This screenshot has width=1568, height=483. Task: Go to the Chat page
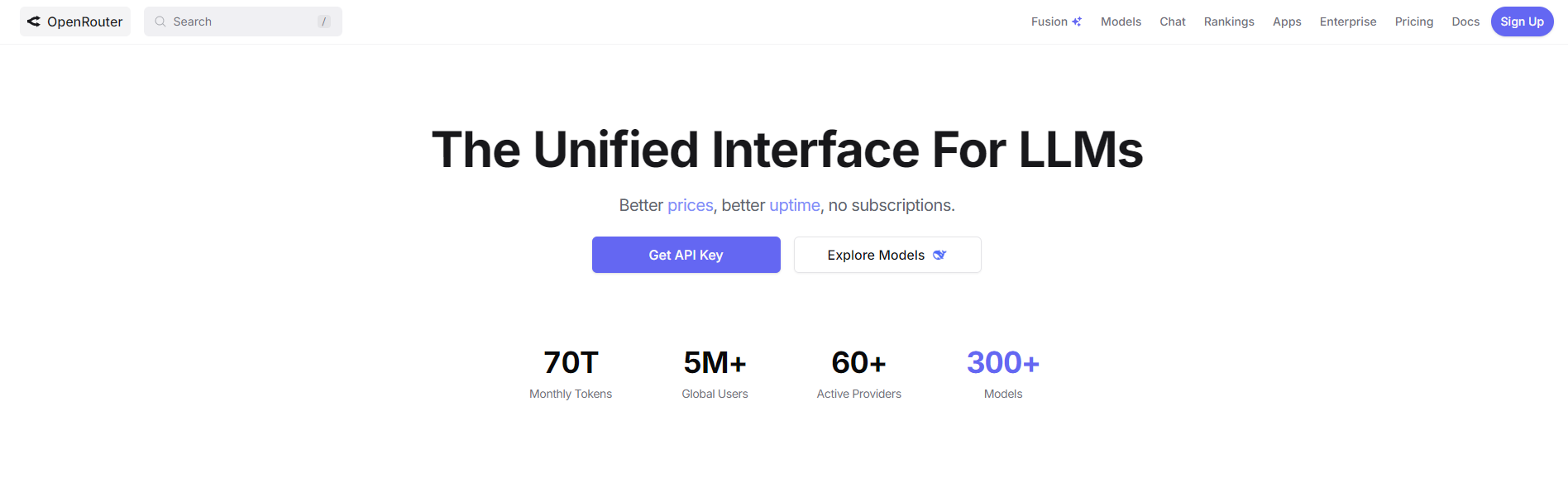tap(1173, 22)
